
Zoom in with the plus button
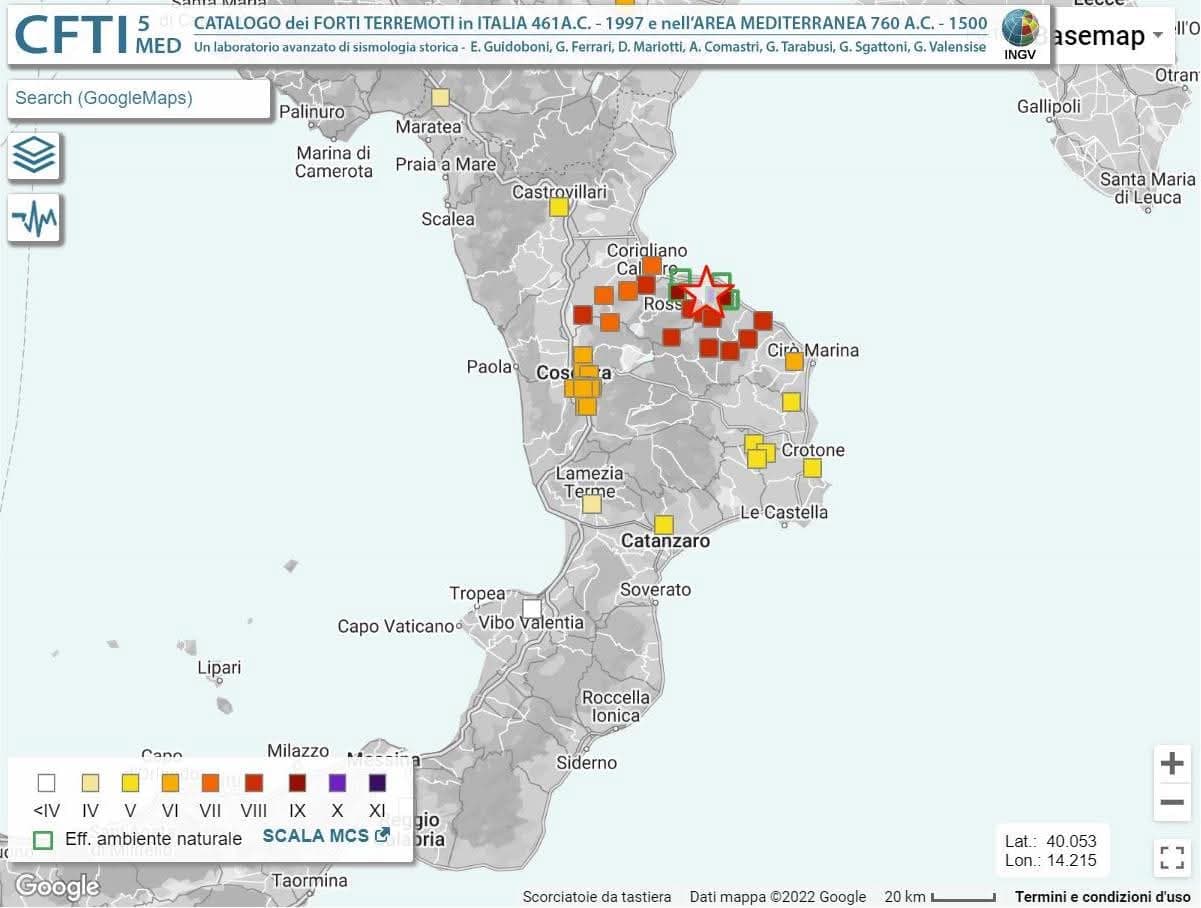pyautogui.click(x=1172, y=764)
